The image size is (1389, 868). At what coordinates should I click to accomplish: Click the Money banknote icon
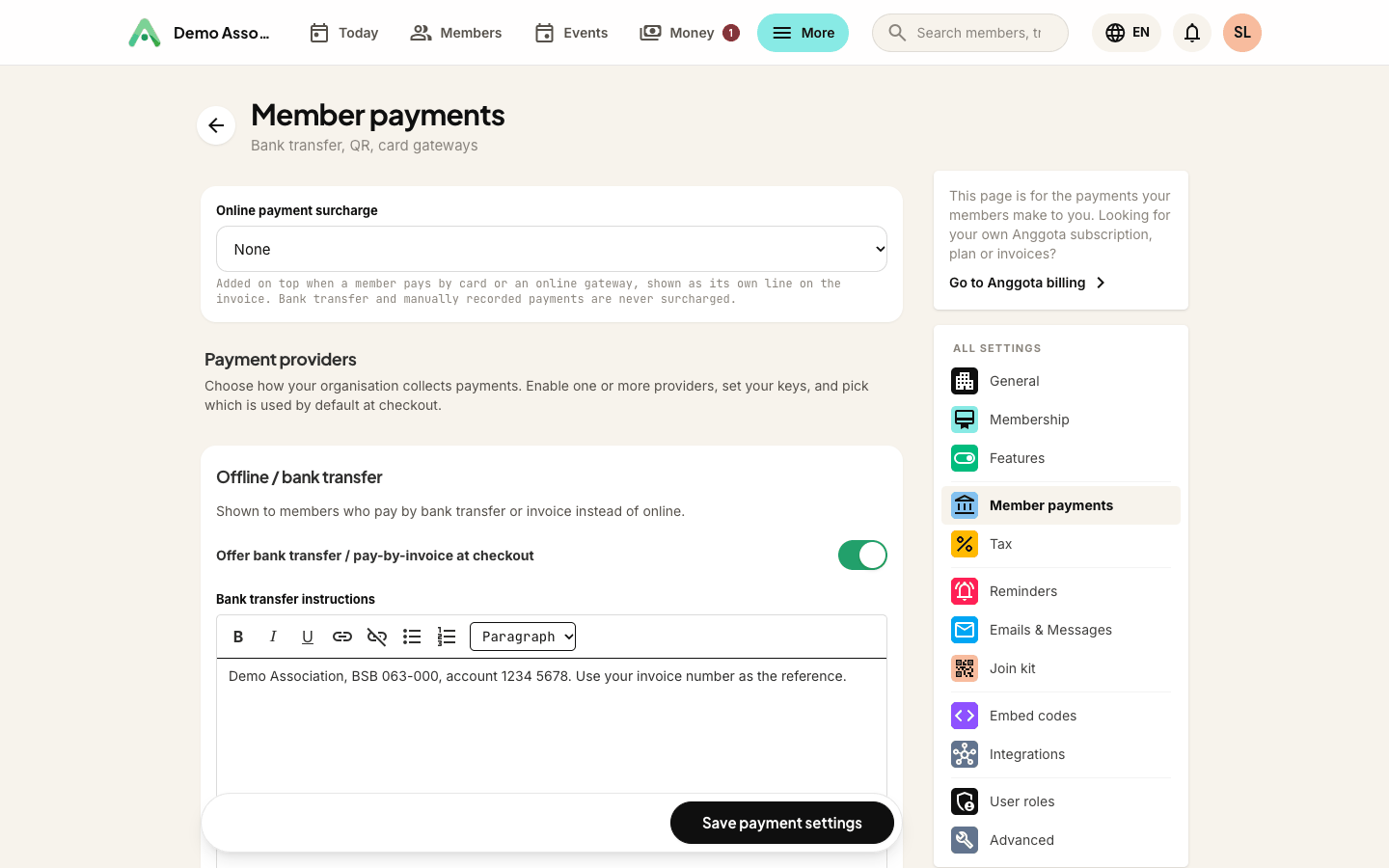[x=650, y=33]
